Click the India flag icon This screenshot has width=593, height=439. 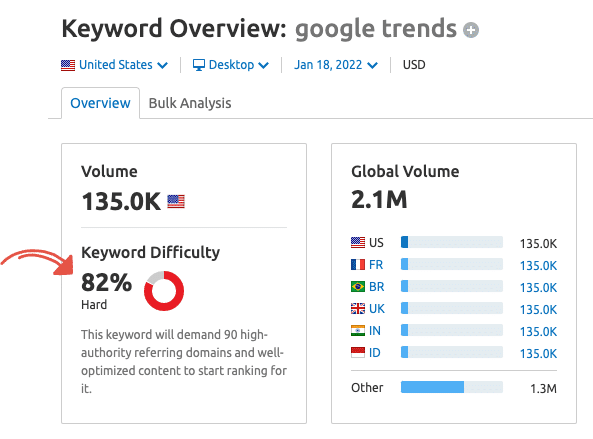(x=358, y=330)
